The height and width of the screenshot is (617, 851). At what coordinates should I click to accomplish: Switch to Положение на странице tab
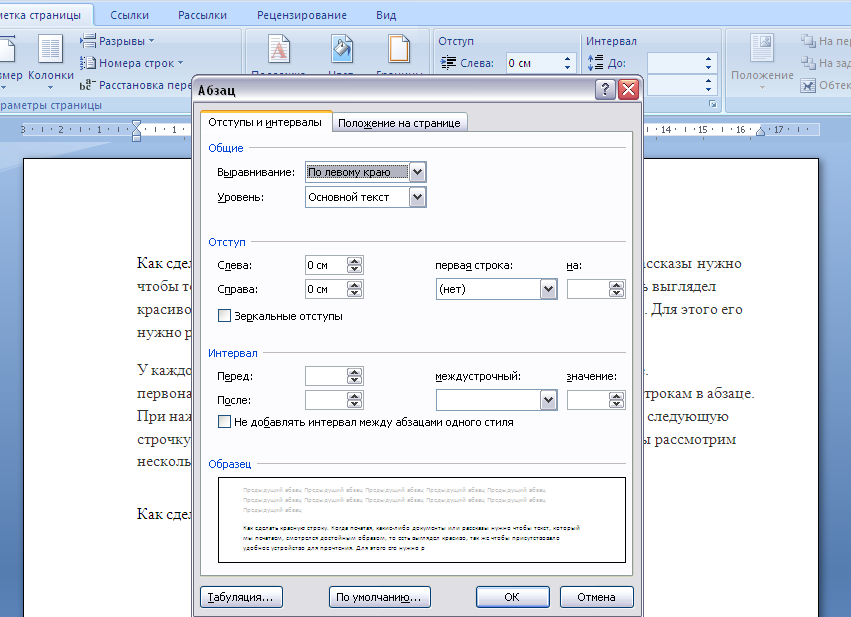[x=399, y=123]
